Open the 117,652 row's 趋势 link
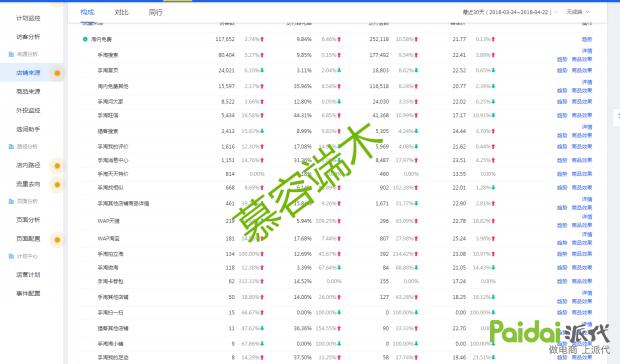The image size is (620, 364). point(587,39)
